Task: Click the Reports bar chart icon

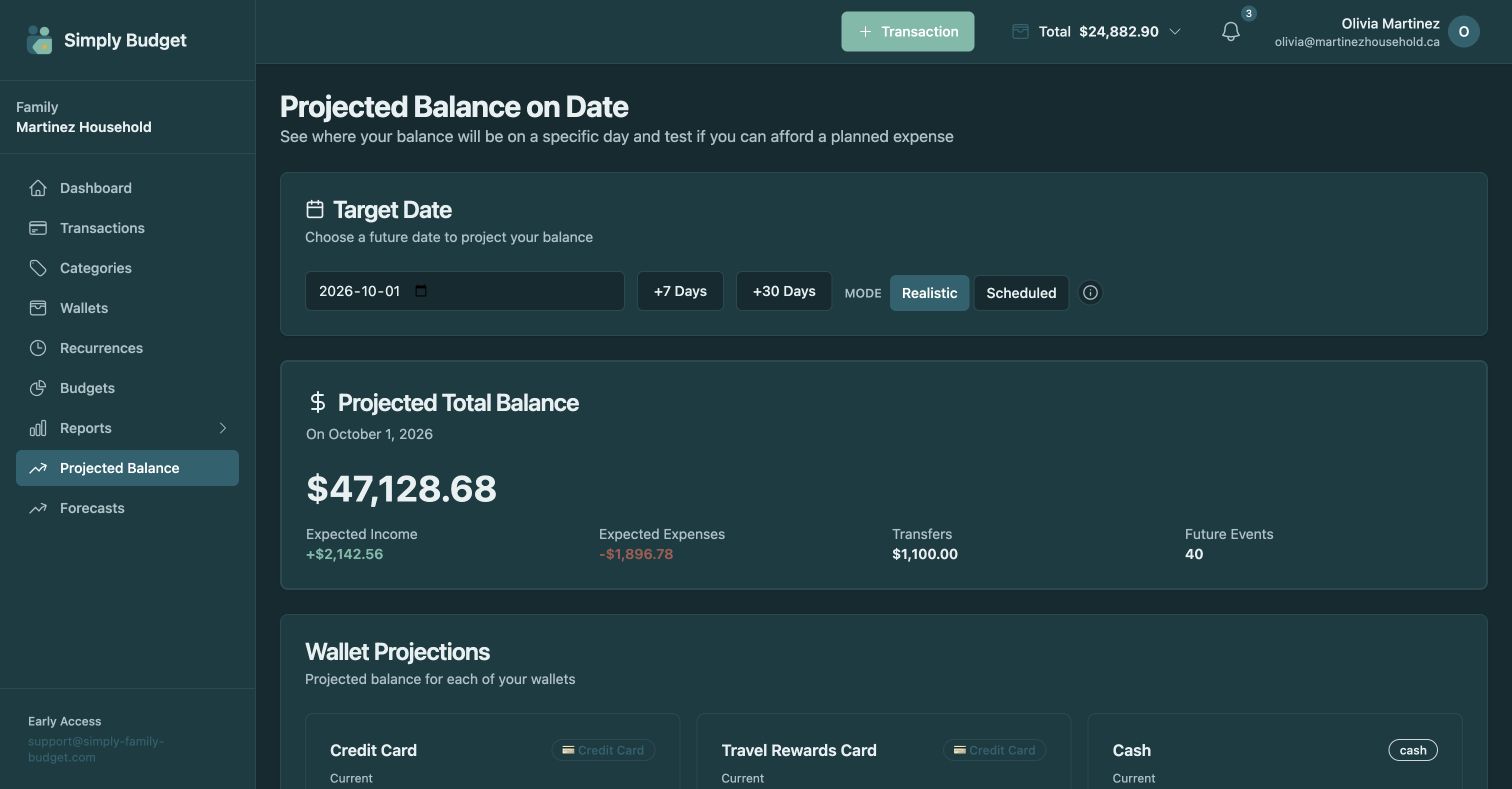Action: point(38,428)
